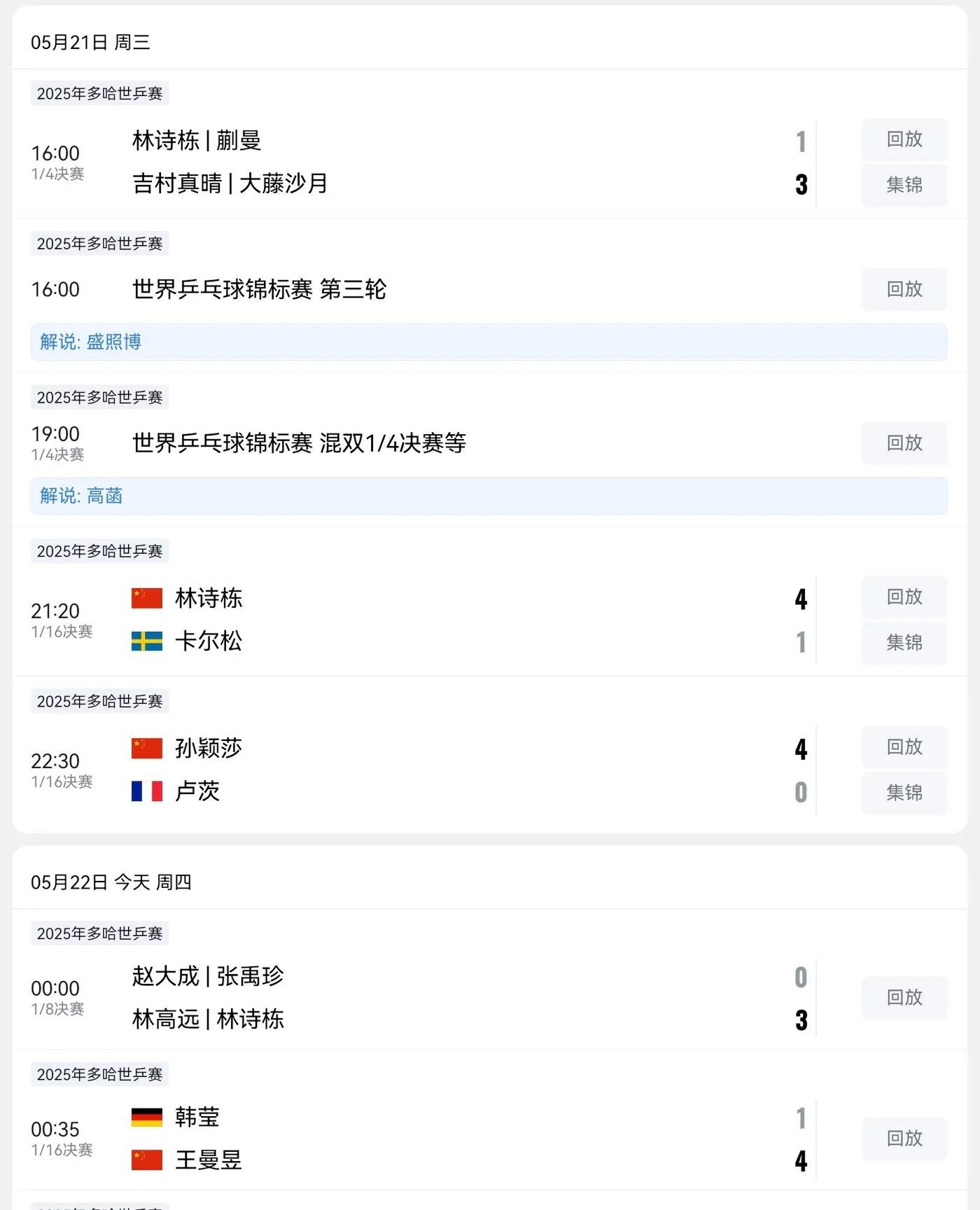Open 孙颖莎 vs 卢茨 replay
Image resolution: width=980 pixels, height=1210 pixels.
(904, 747)
